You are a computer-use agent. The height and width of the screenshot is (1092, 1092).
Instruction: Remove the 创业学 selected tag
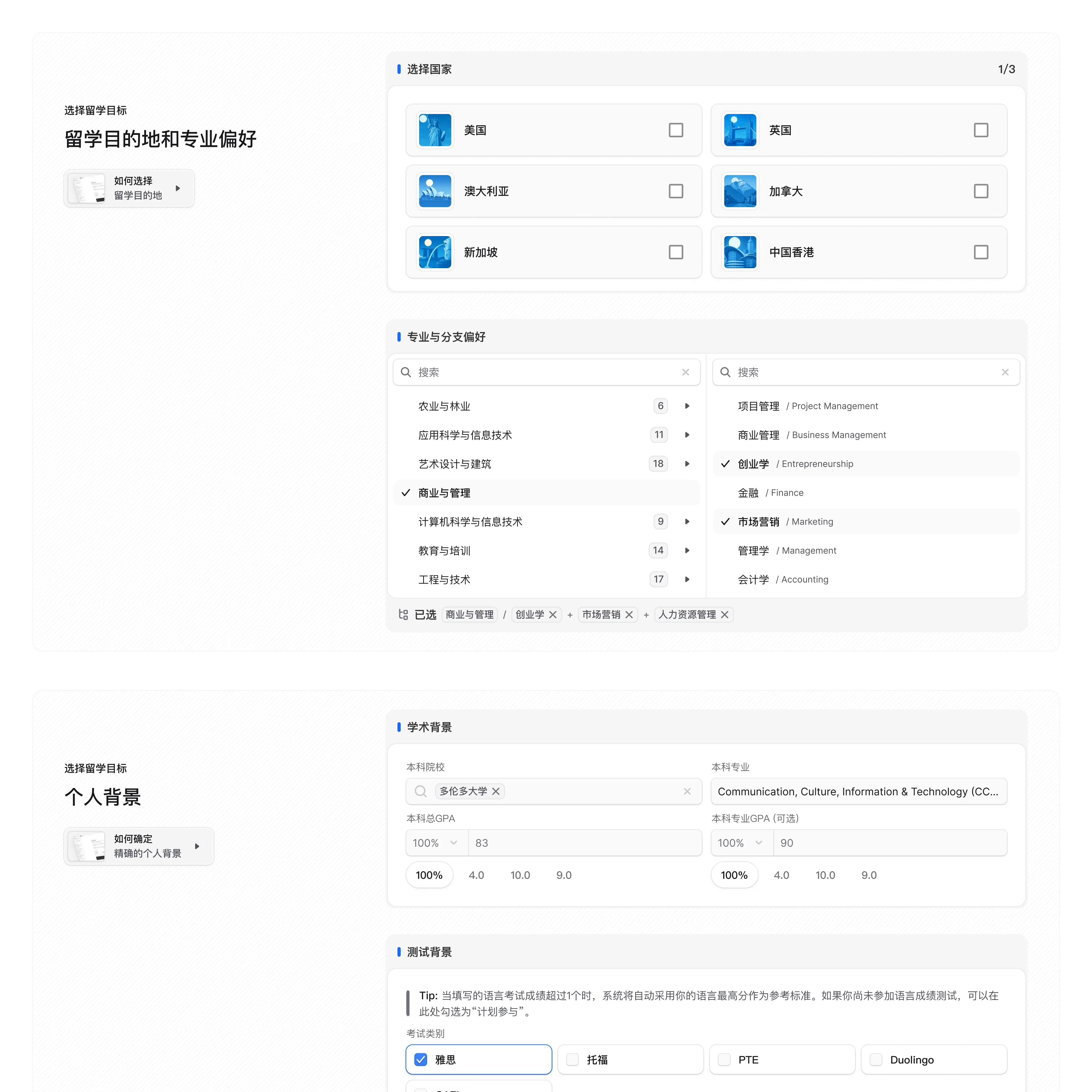(553, 615)
